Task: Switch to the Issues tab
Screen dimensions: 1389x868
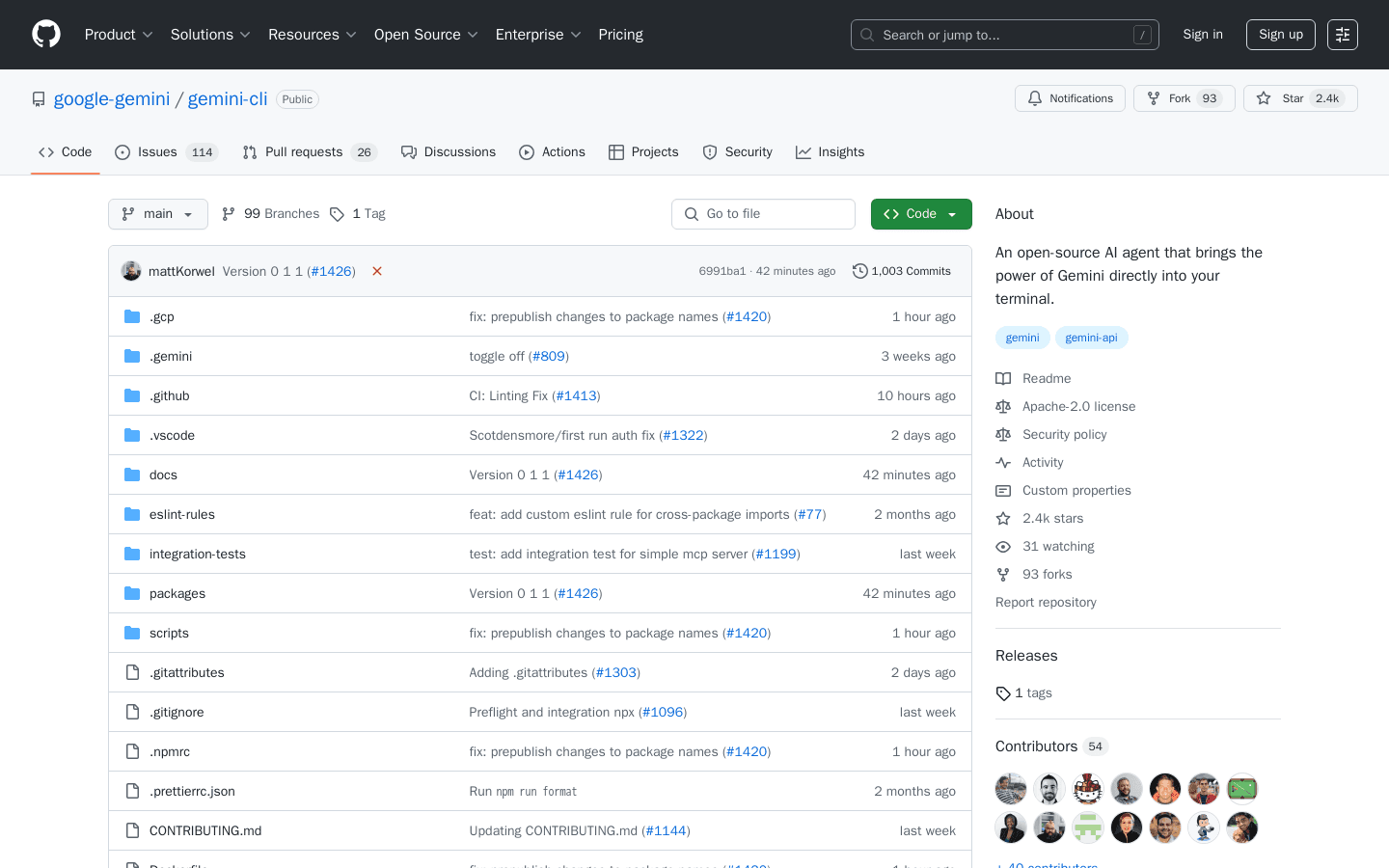Action: (154, 151)
